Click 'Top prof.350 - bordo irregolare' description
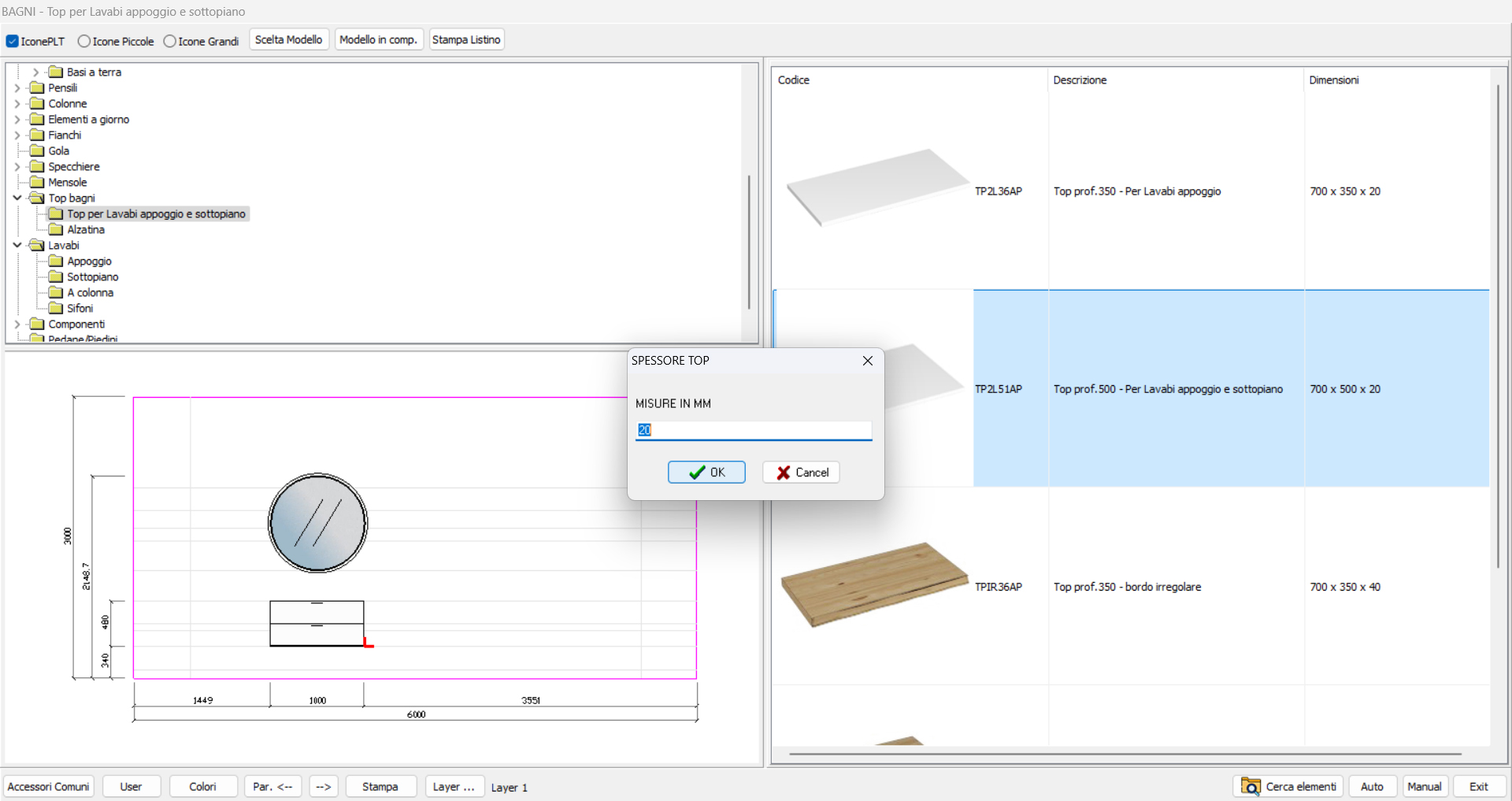The height and width of the screenshot is (801, 1512). click(x=1127, y=587)
